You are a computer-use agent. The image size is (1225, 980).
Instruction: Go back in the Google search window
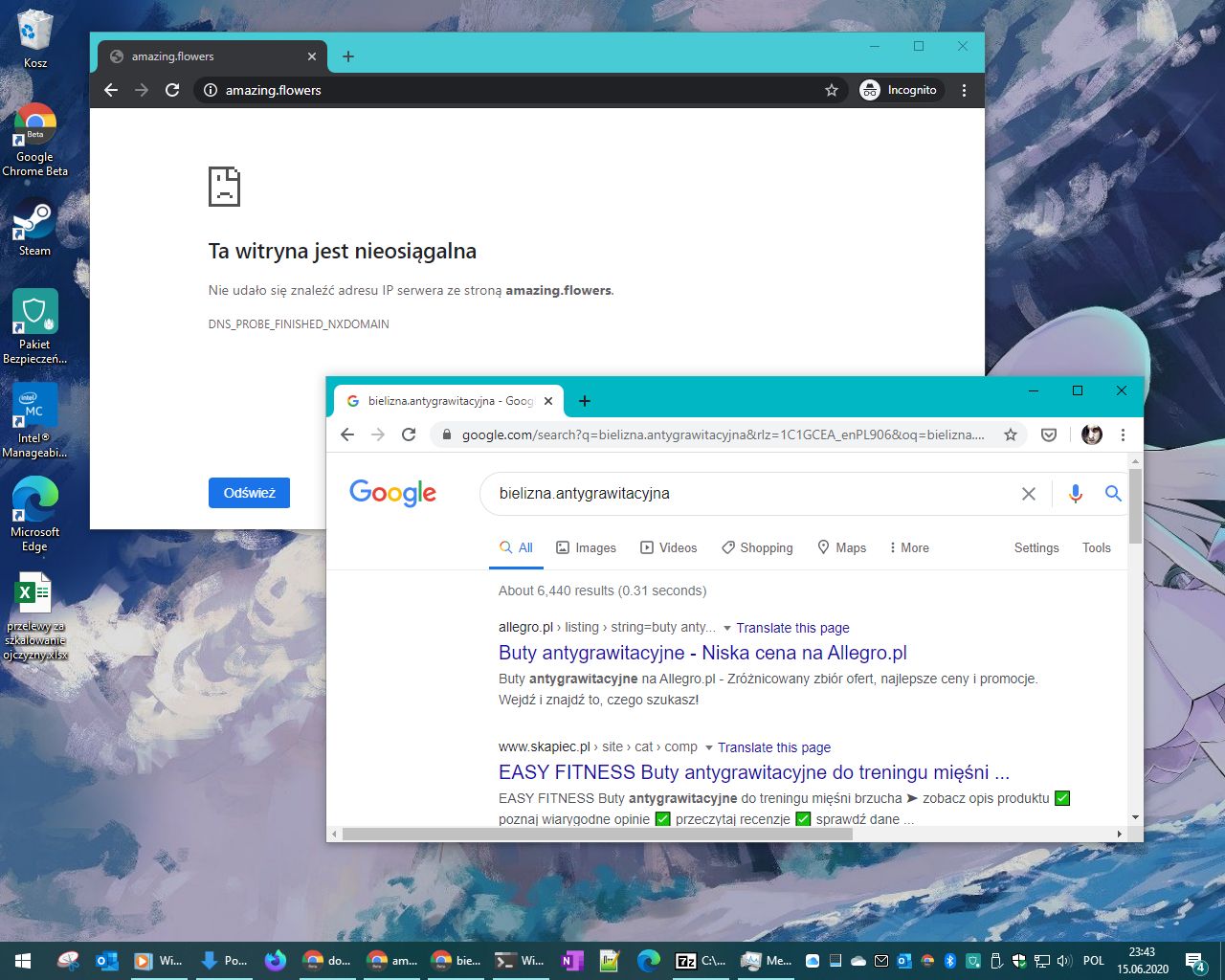click(x=347, y=434)
